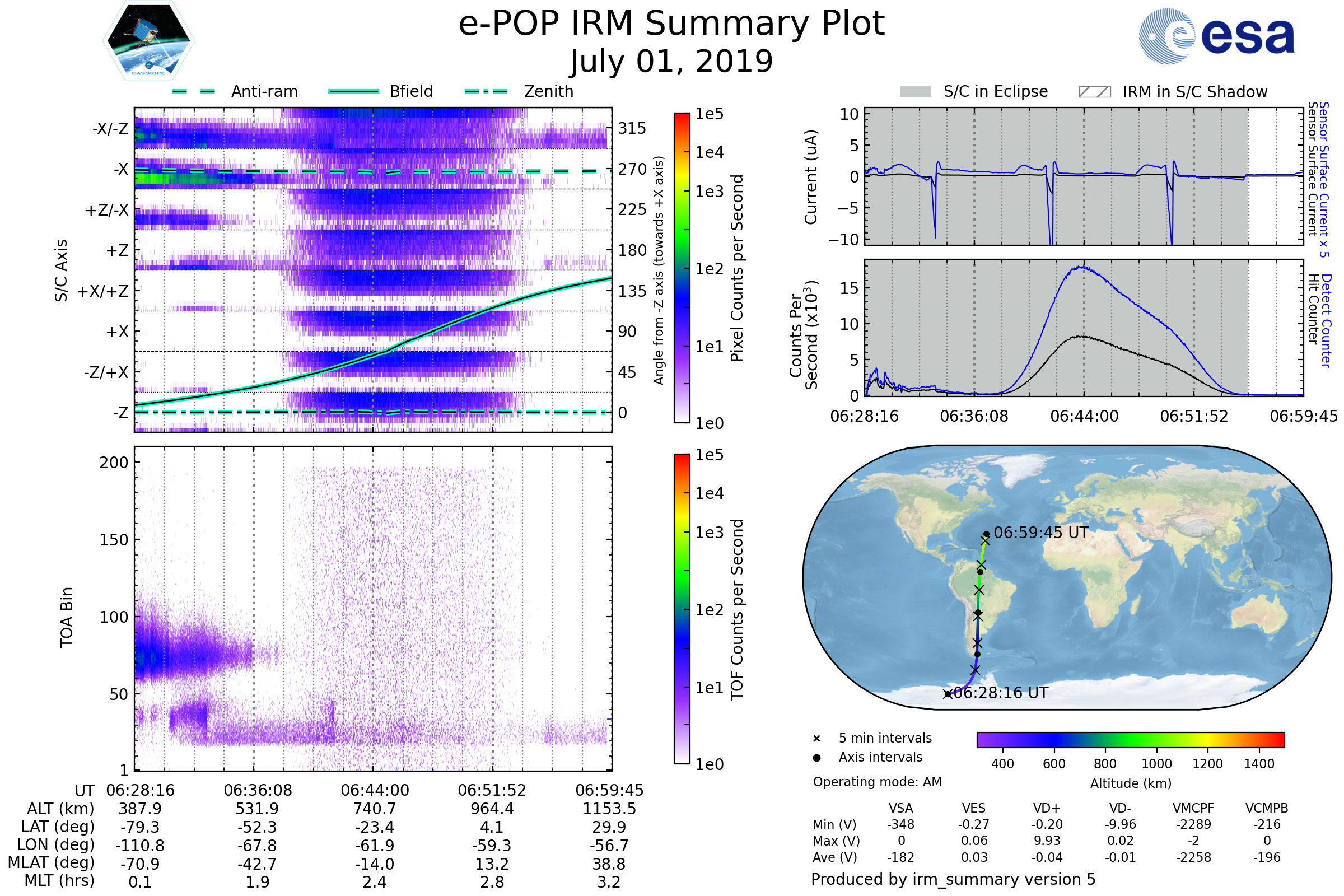The width and height of the screenshot is (1344, 896).
Task: Click the peak of the blue counts curve
Action: (x=1082, y=267)
